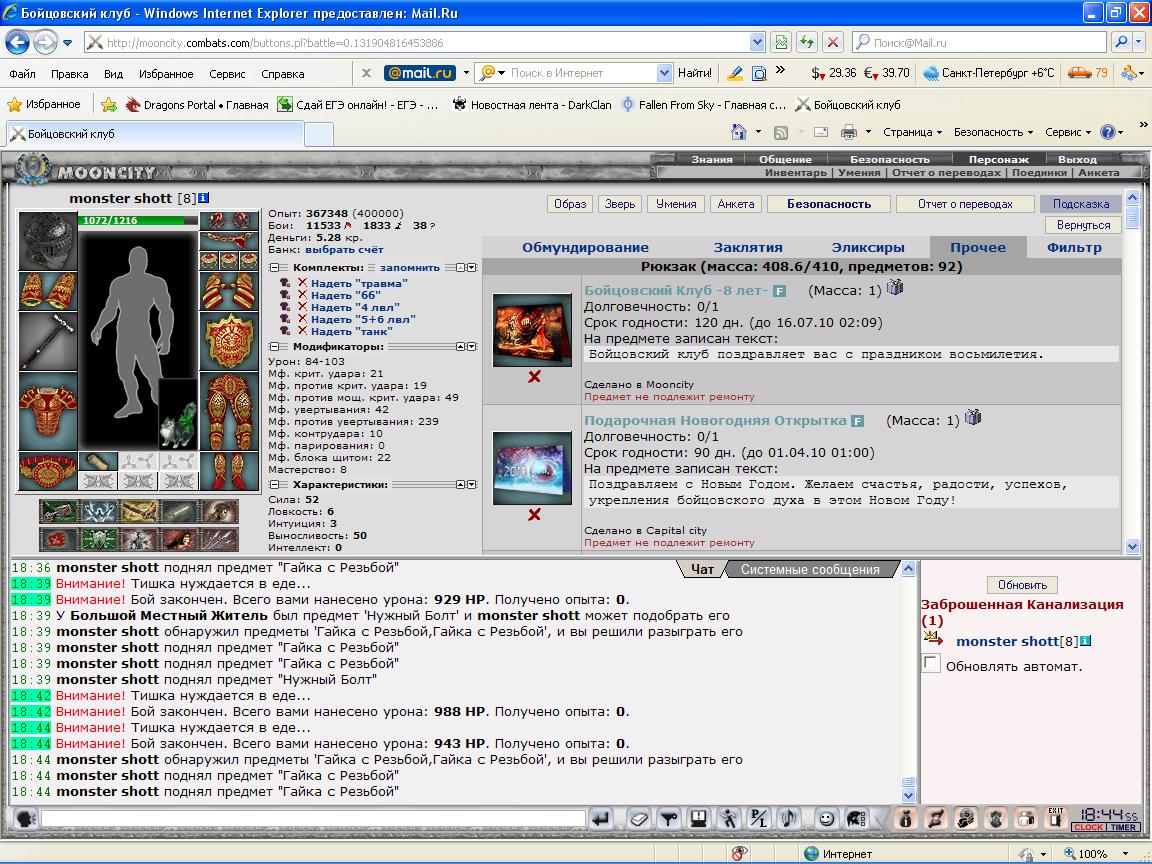Open the Страница dropdown menu
The image size is (1152, 864).
tap(912, 132)
